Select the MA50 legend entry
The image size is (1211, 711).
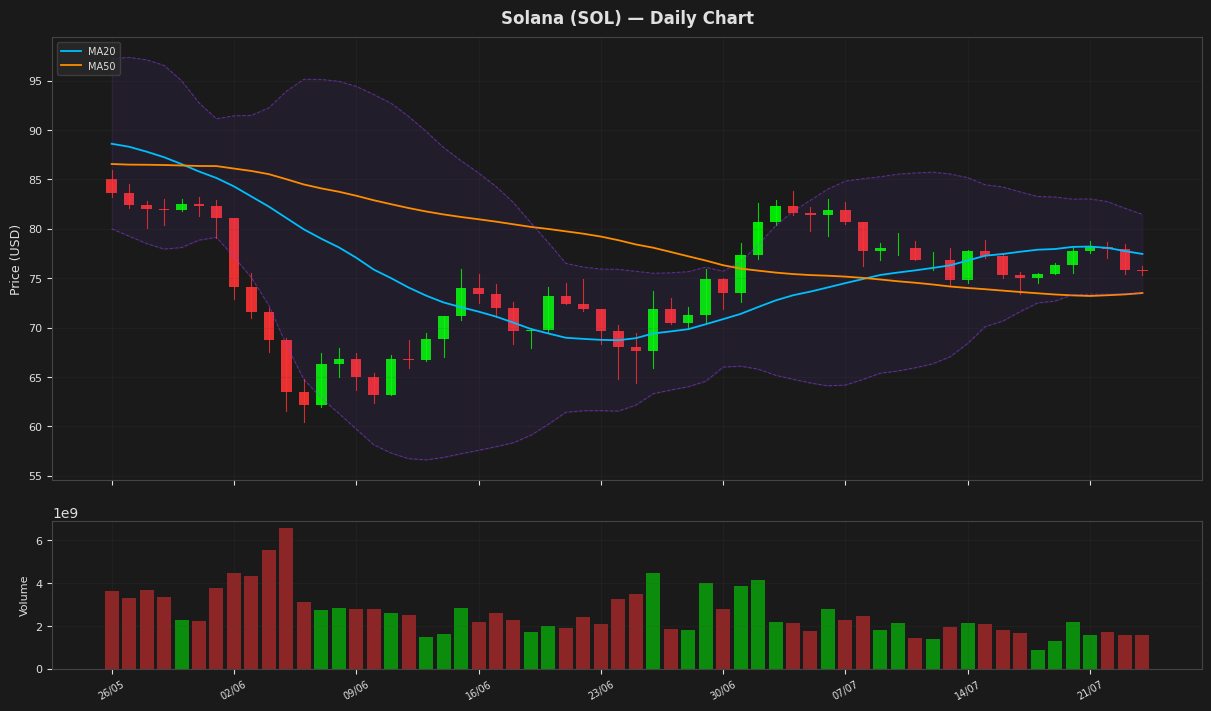pos(88,66)
